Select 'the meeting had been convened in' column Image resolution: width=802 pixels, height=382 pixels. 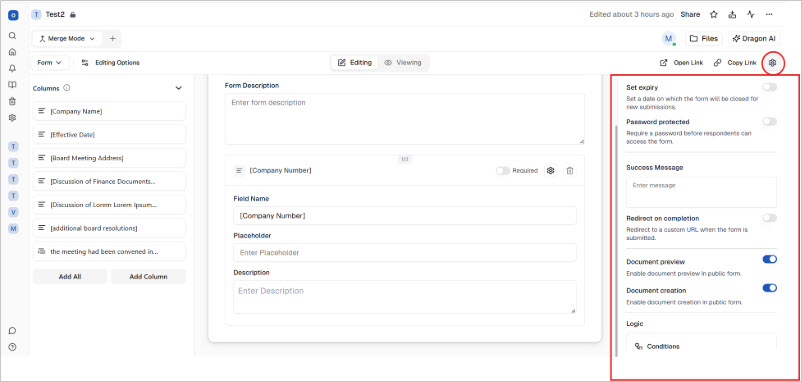[x=109, y=252]
